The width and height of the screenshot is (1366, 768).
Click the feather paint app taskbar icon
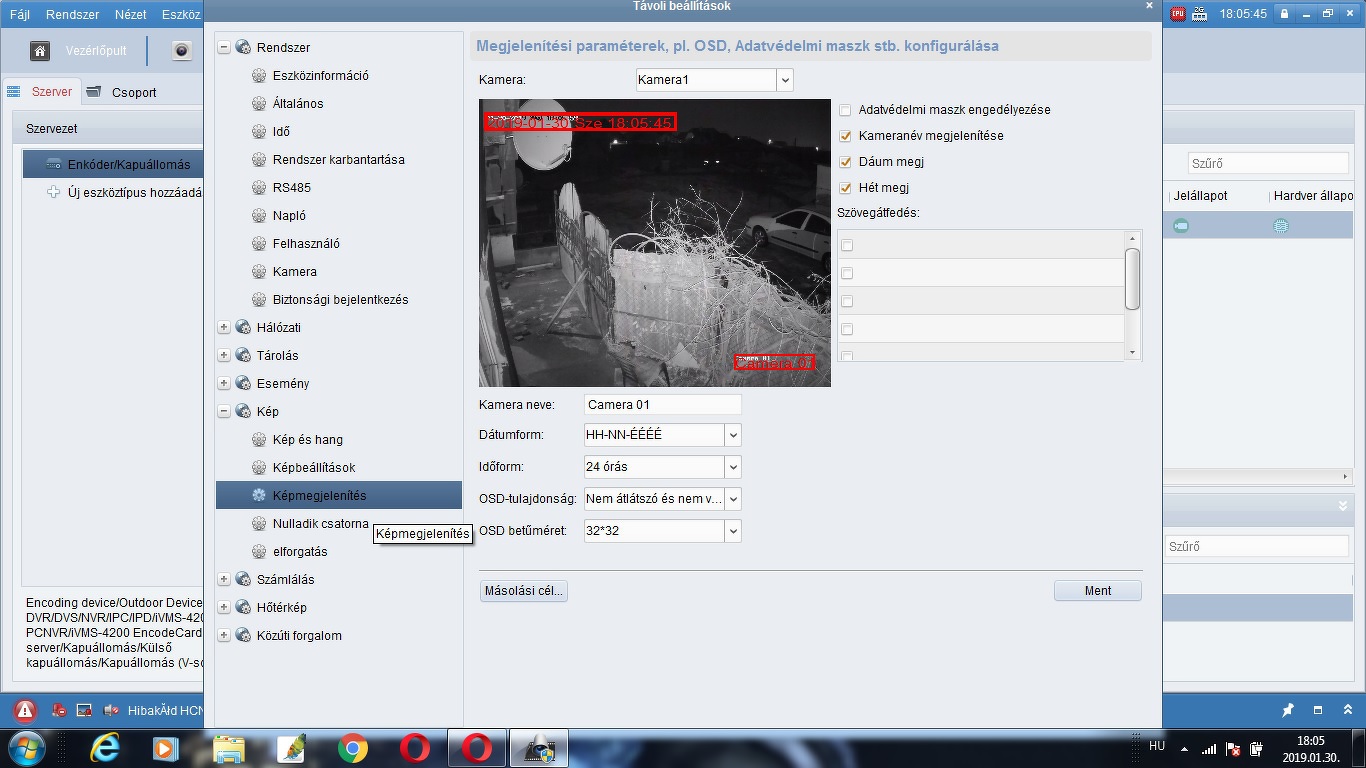coord(290,748)
